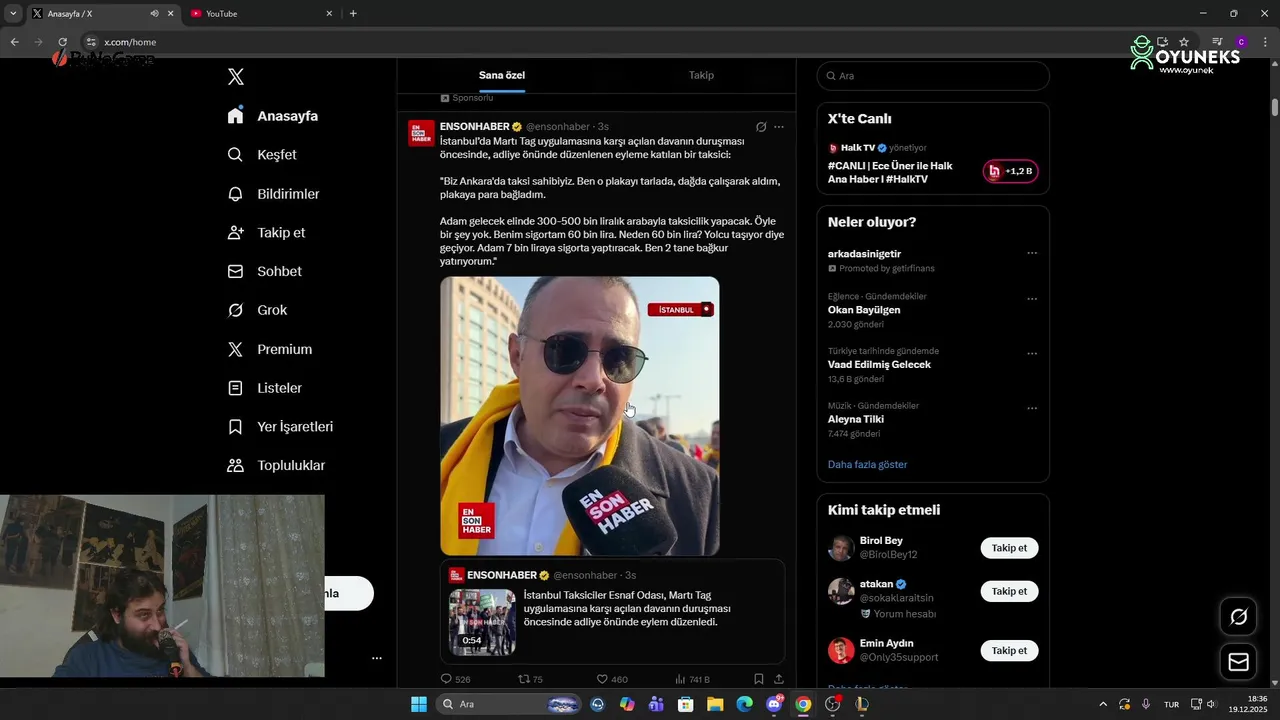1280x720 pixels.
Task: Like the post with 460 likes
Action: (x=612, y=679)
